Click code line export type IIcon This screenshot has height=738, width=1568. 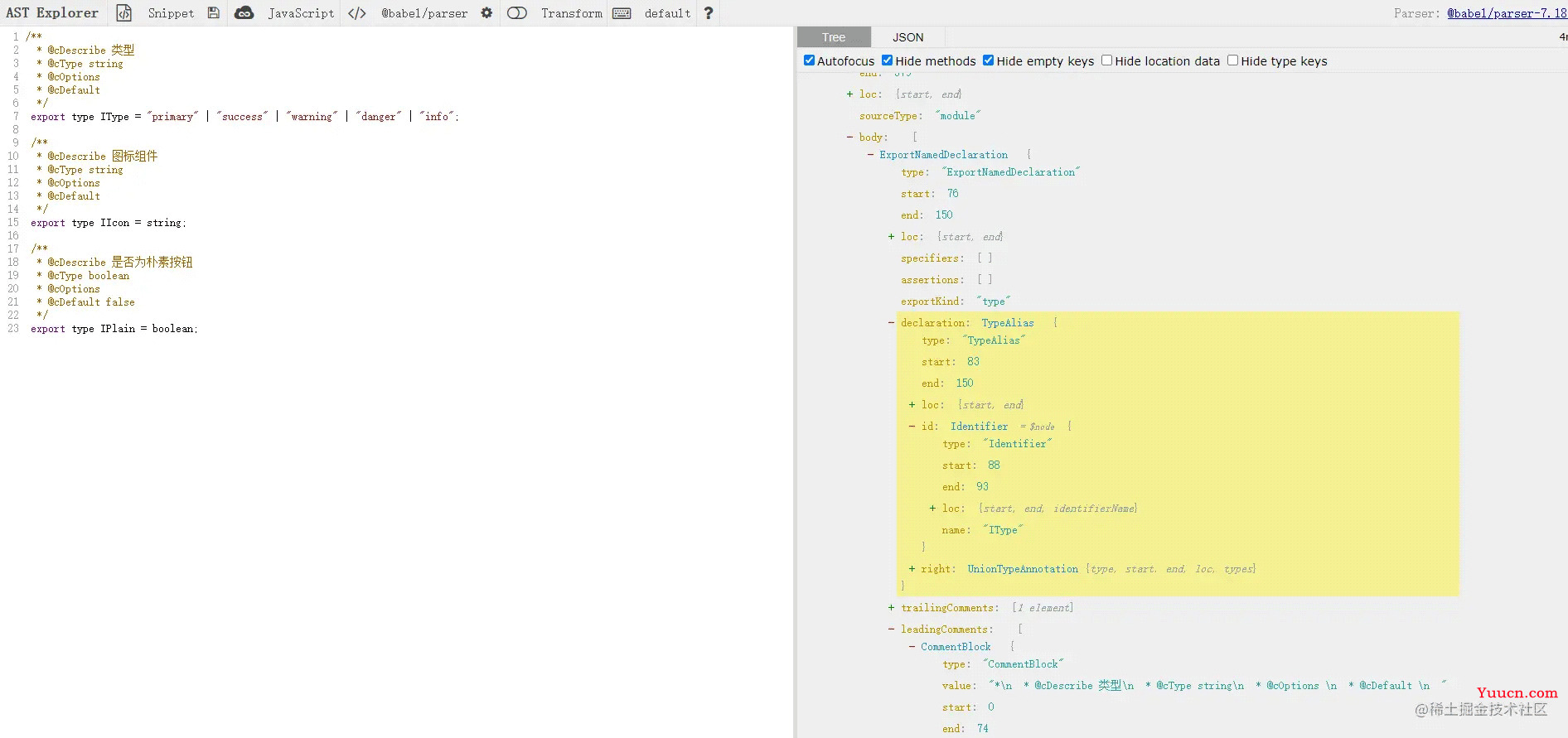tap(109, 223)
